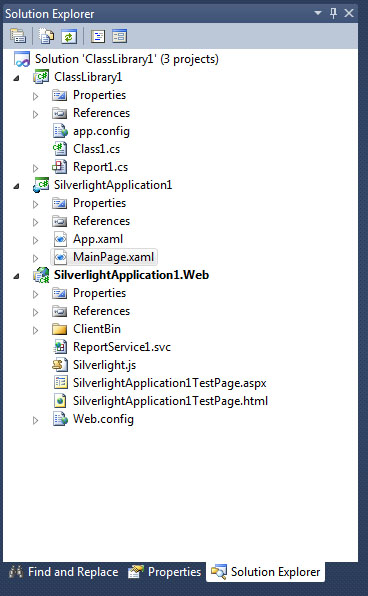This screenshot has width=368, height=596.
Task: Click References folder icon under ClassLibrary1
Action: click(x=59, y=113)
